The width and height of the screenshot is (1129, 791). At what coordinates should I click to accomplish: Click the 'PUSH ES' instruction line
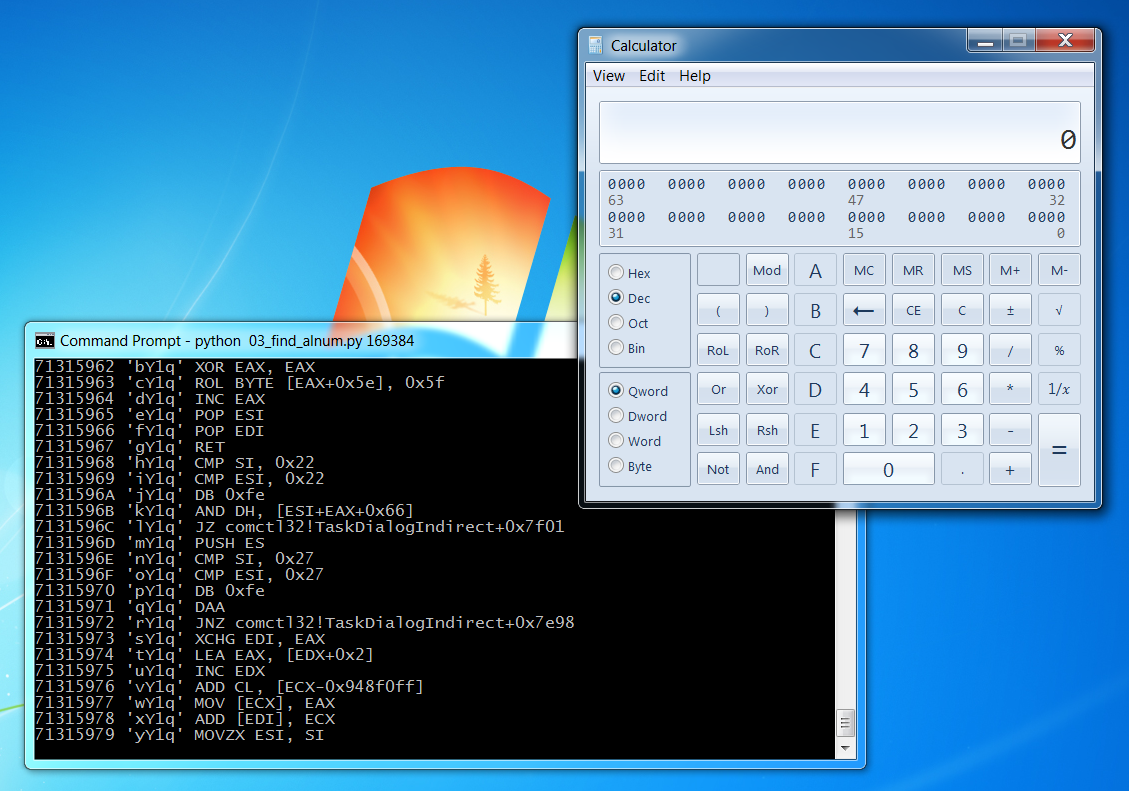click(x=150, y=543)
